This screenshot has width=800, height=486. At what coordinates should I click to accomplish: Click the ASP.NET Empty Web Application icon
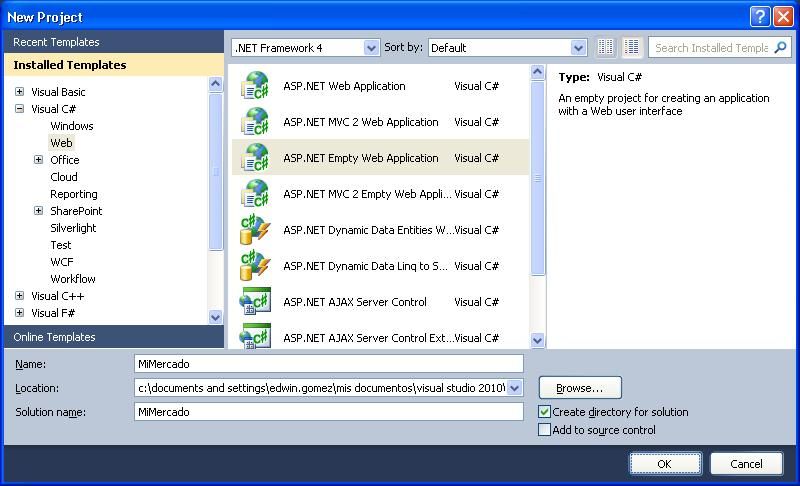pos(255,158)
